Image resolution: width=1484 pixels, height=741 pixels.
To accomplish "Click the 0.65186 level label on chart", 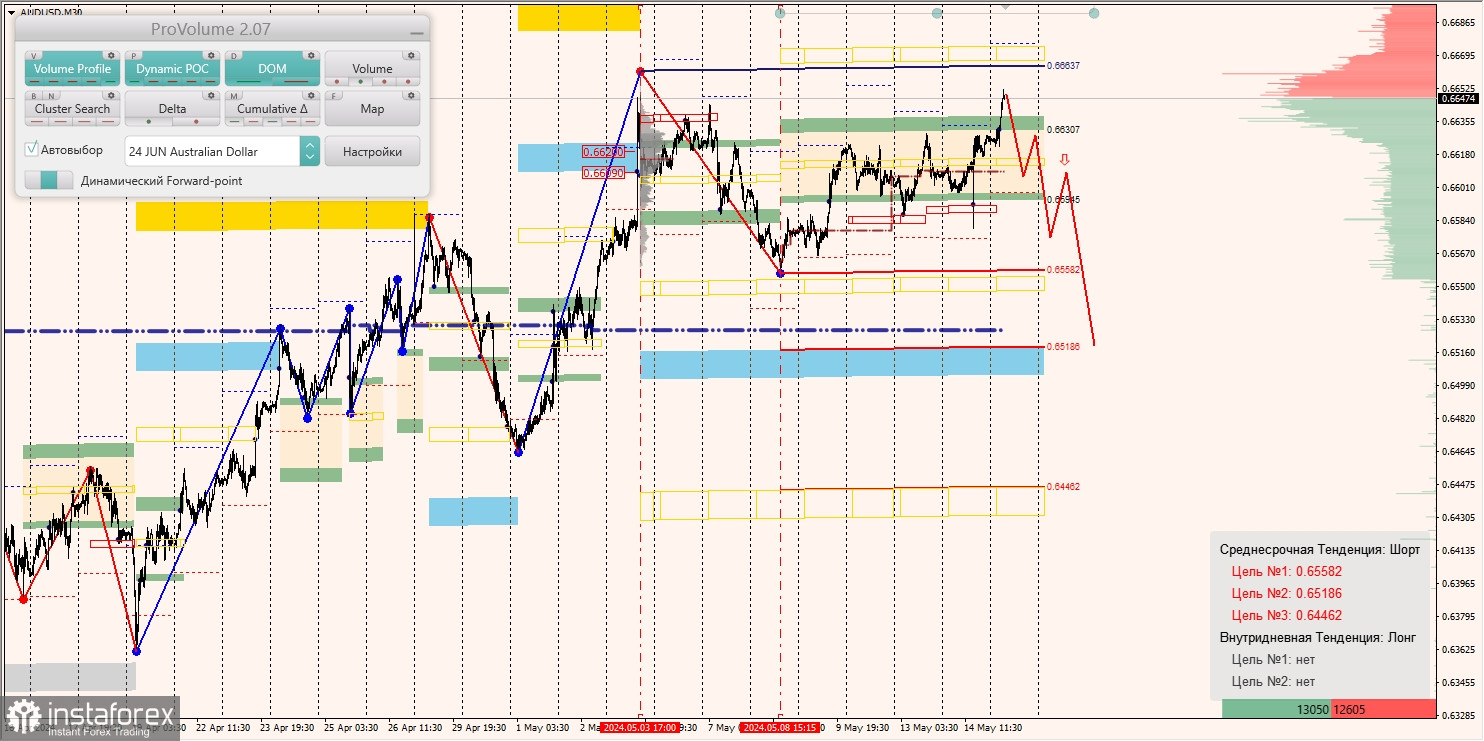I will point(1063,346).
